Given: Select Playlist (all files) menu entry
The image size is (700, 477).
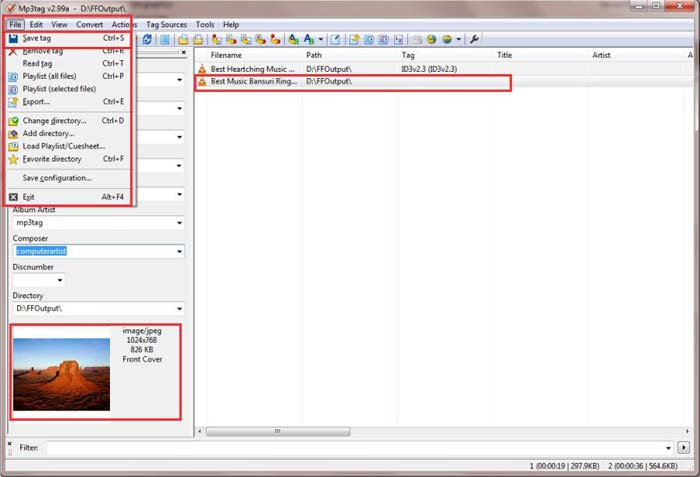Looking at the screenshot, I should tap(69, 76).
